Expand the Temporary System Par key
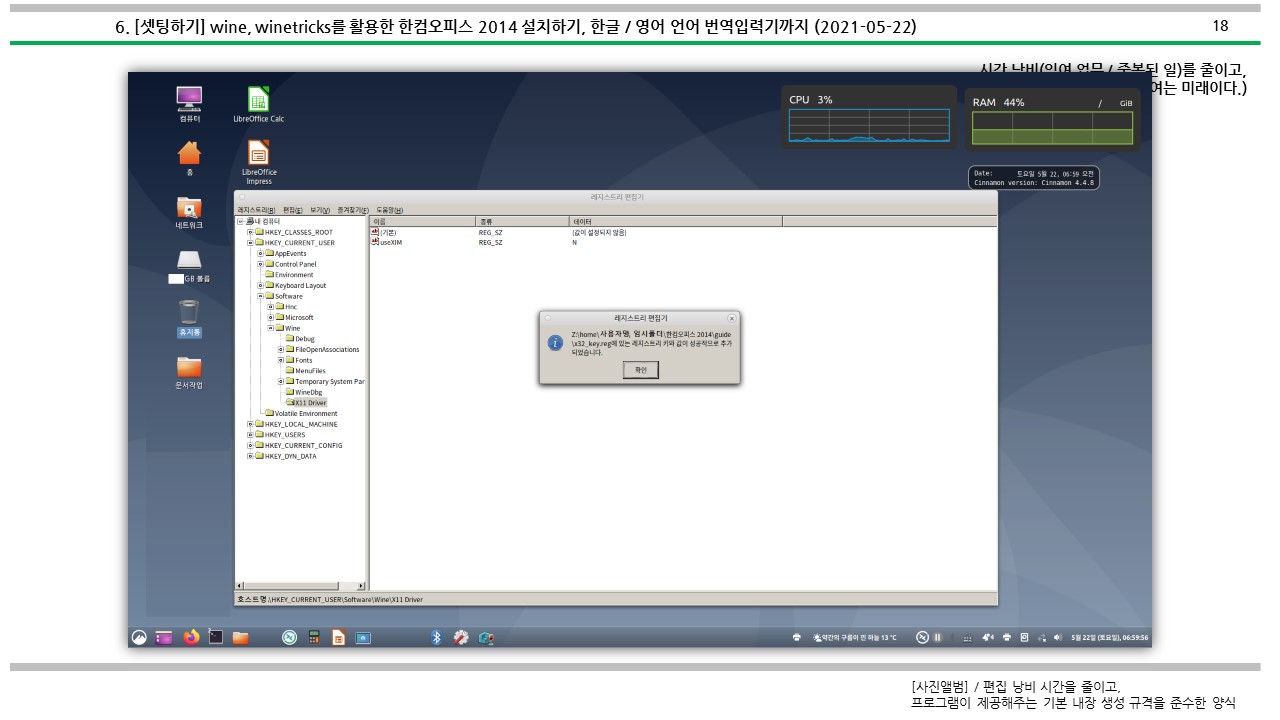This screenshot has width=1280, height=720. pyautogui.click(x=280, y=382)
